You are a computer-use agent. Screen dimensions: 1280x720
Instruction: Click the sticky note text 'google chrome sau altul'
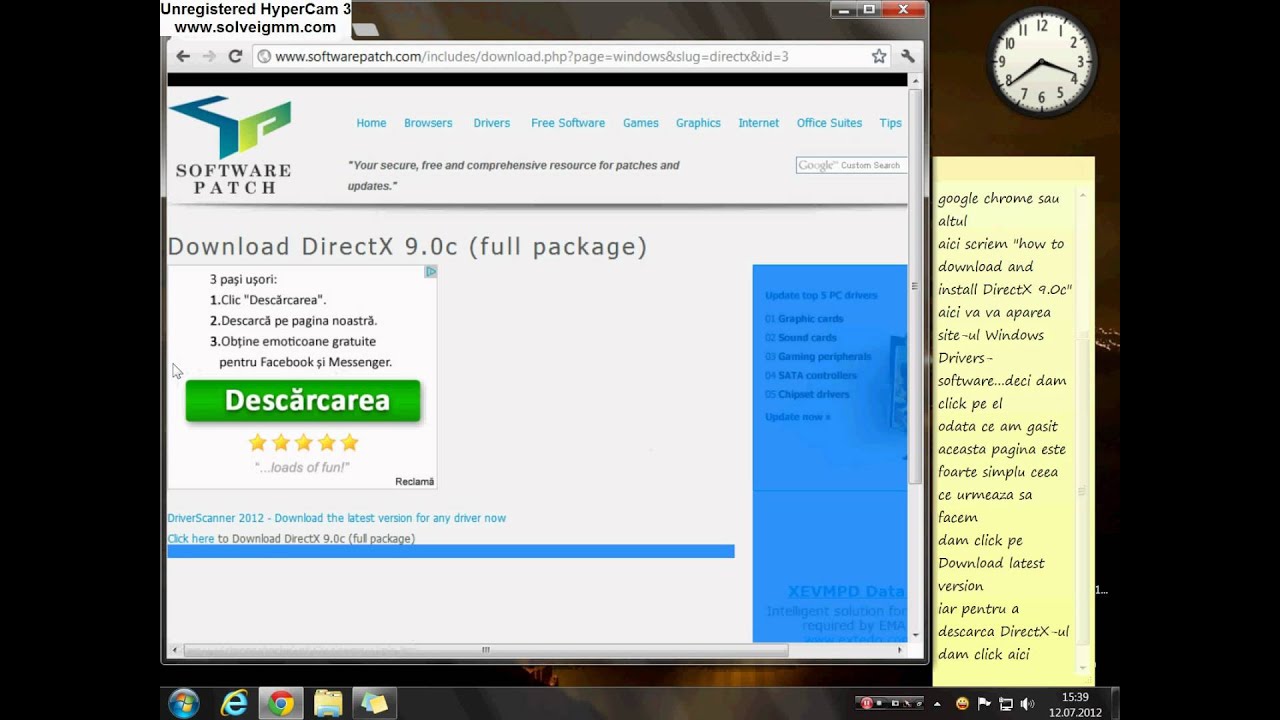tap(998, 209)
